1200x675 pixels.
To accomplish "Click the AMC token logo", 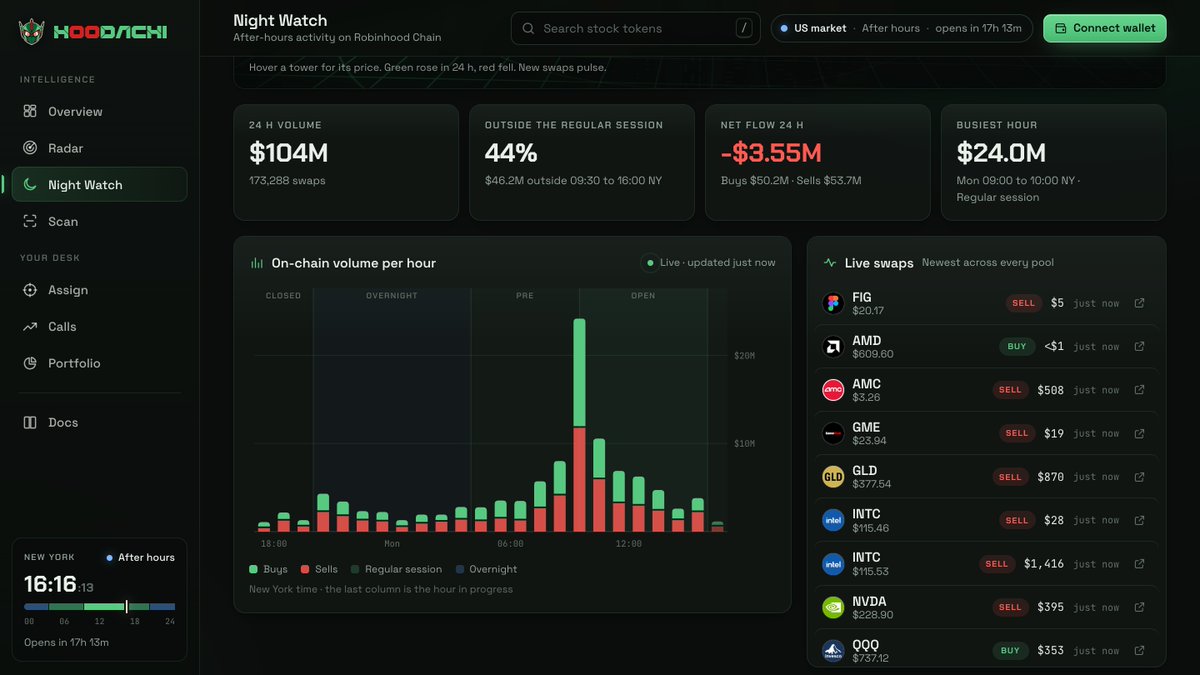I will [833, 390].
